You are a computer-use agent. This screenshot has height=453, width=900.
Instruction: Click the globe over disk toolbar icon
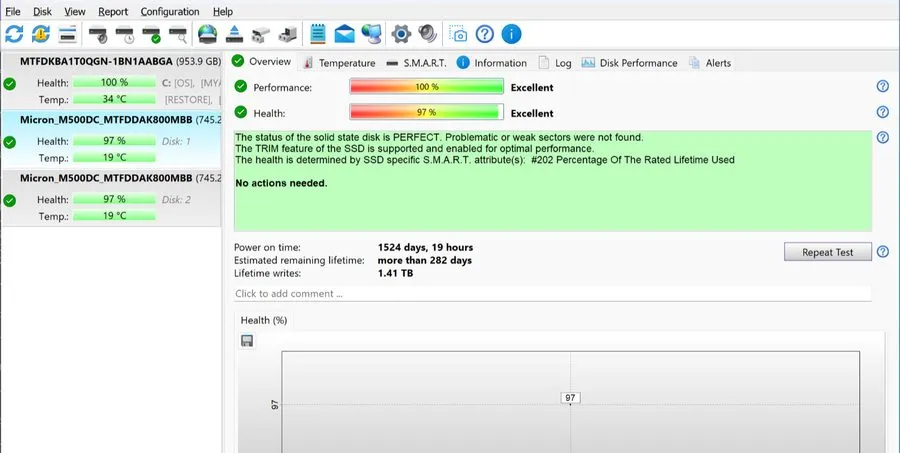207,34
